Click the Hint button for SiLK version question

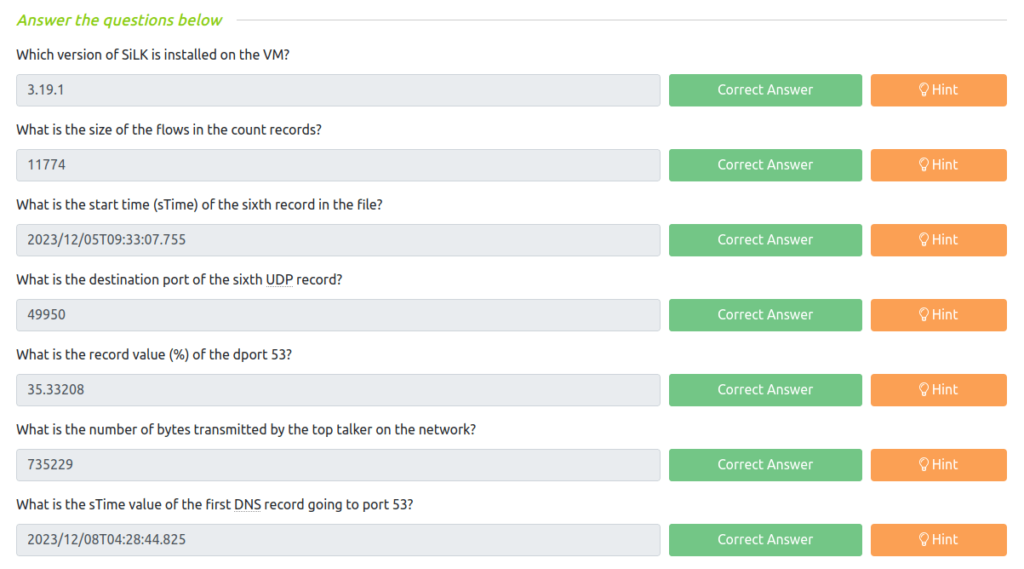[938, 90]
